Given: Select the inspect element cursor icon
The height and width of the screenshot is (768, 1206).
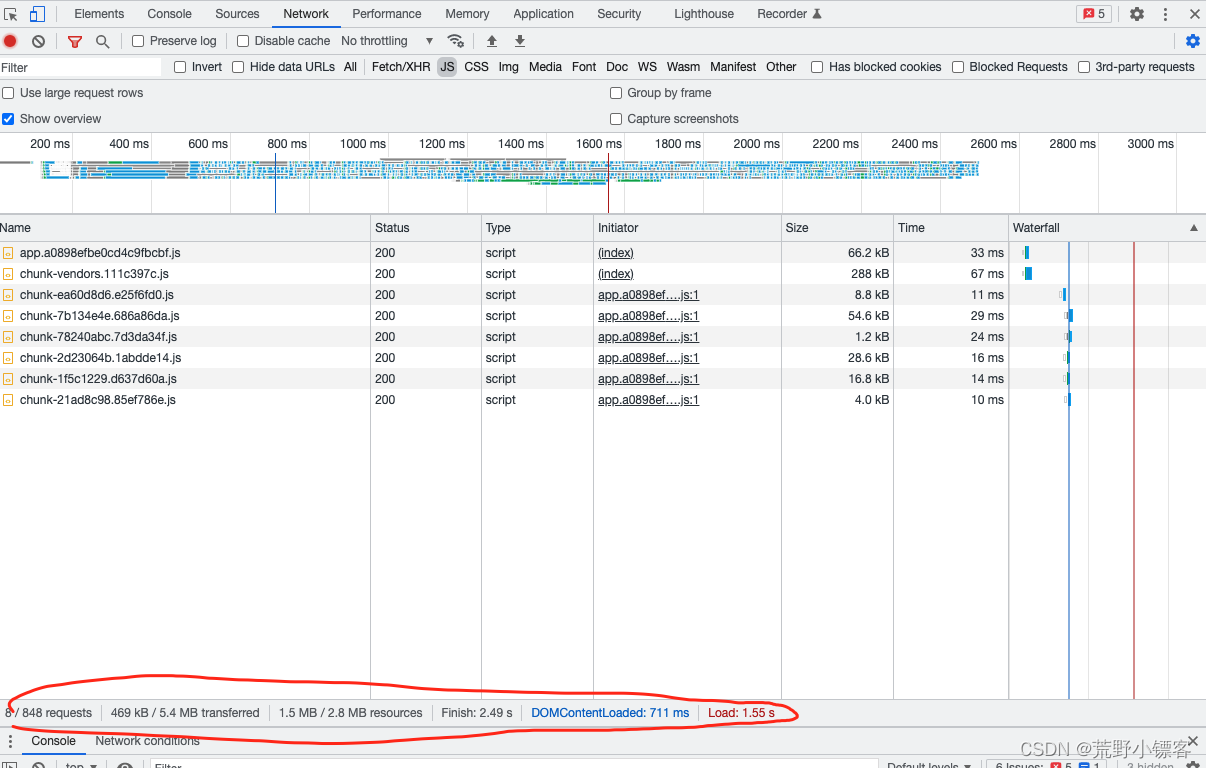Looking at the screenshot, I should point(11,14).
